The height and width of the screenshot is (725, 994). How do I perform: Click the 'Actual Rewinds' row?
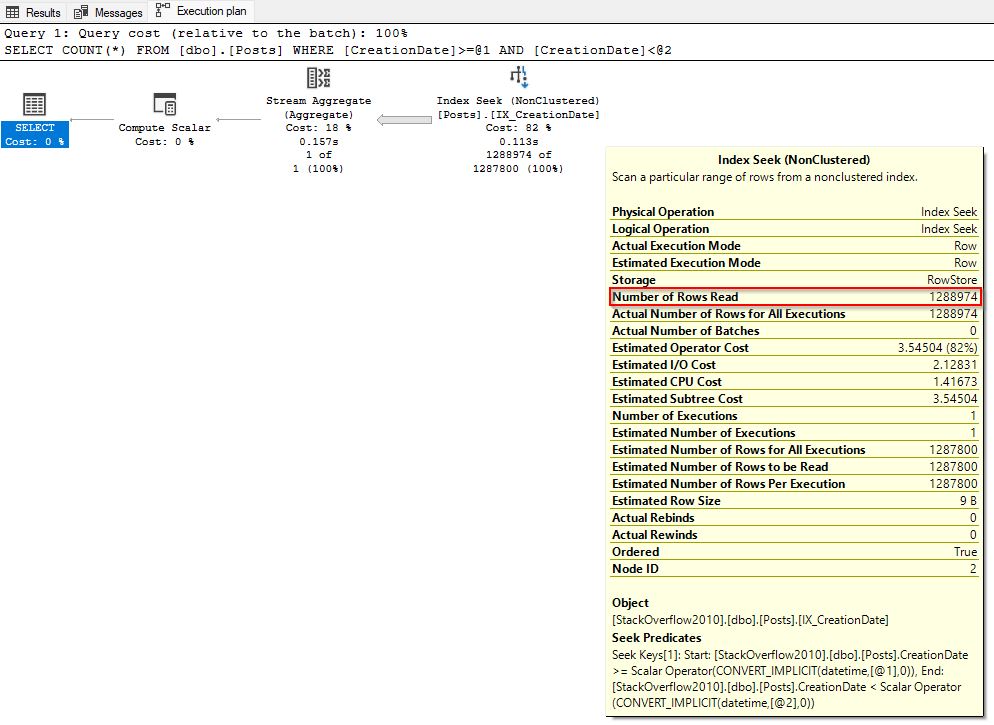point(795,535)
